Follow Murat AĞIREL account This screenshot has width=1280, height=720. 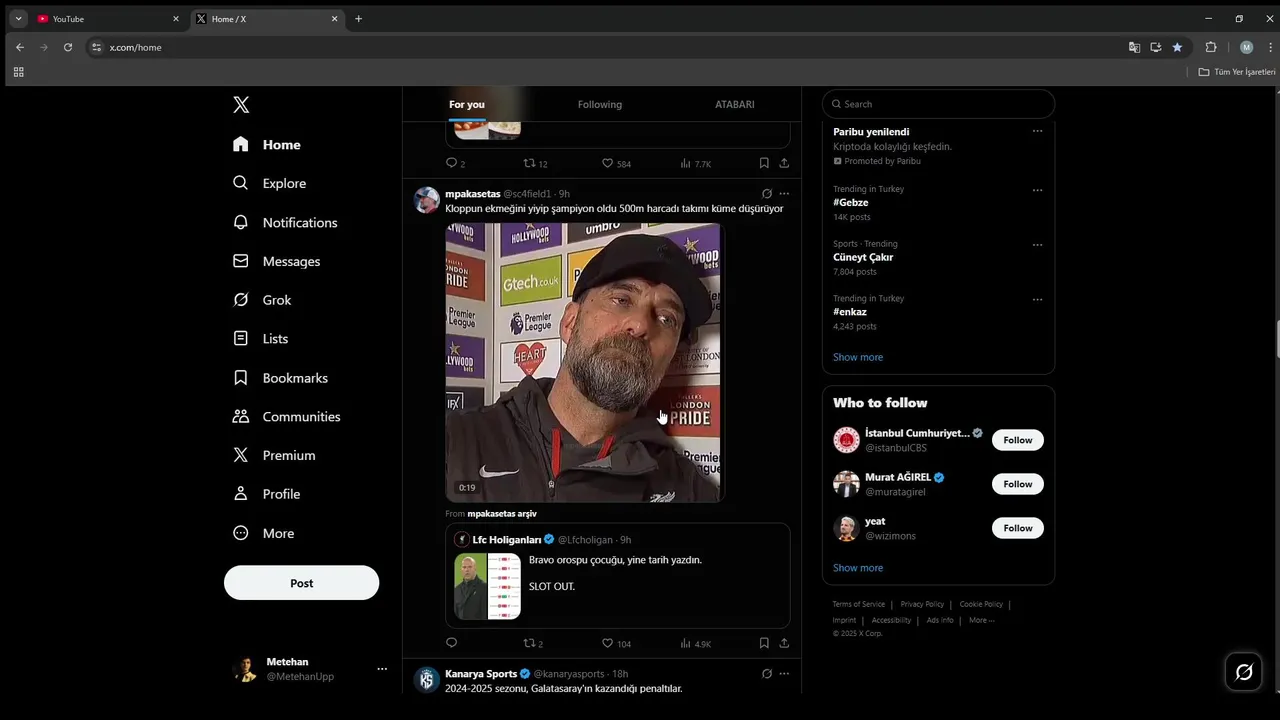pos(1018,484)
